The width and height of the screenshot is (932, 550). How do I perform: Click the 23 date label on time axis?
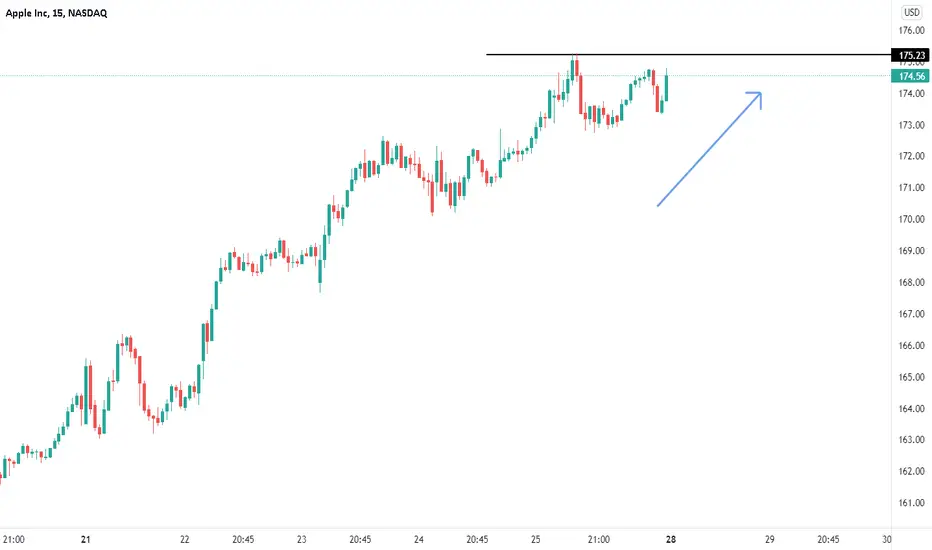[x=301, y=540]
